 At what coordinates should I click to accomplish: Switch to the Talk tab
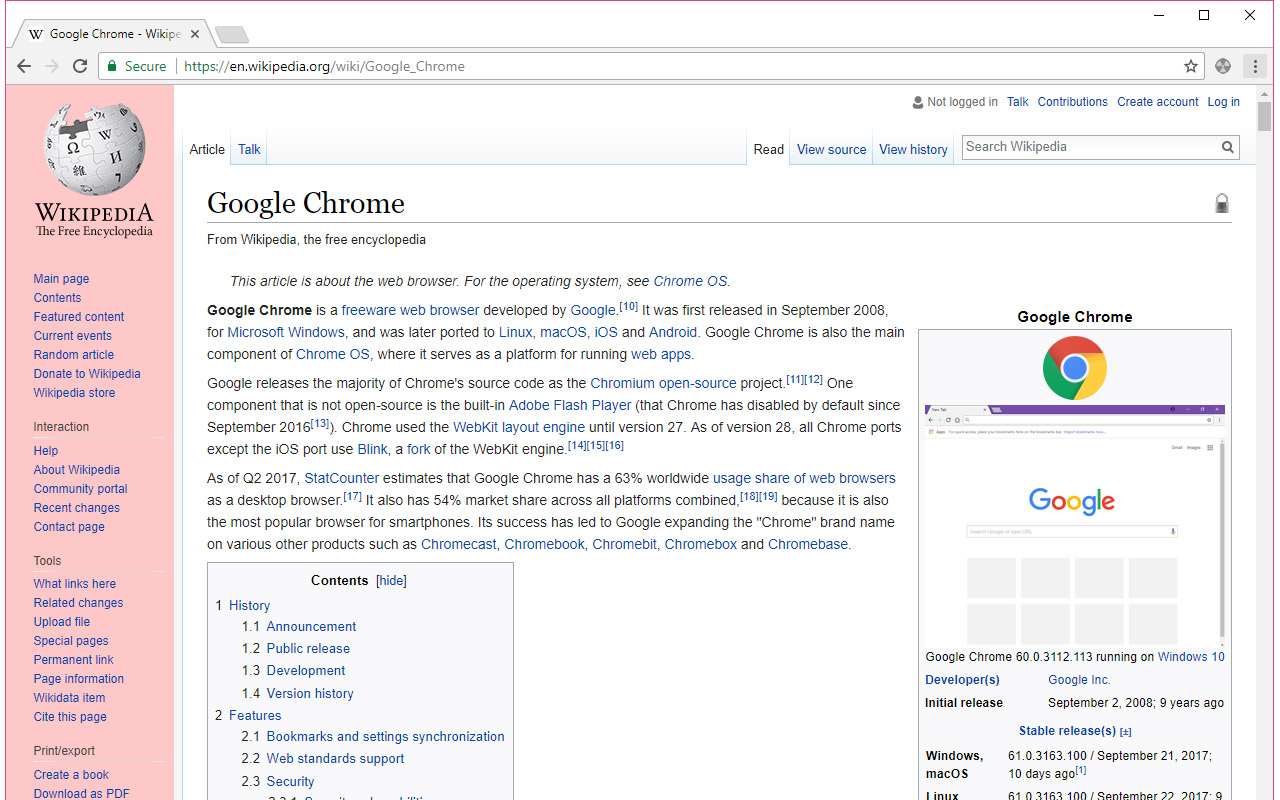[x=249, y=149]
